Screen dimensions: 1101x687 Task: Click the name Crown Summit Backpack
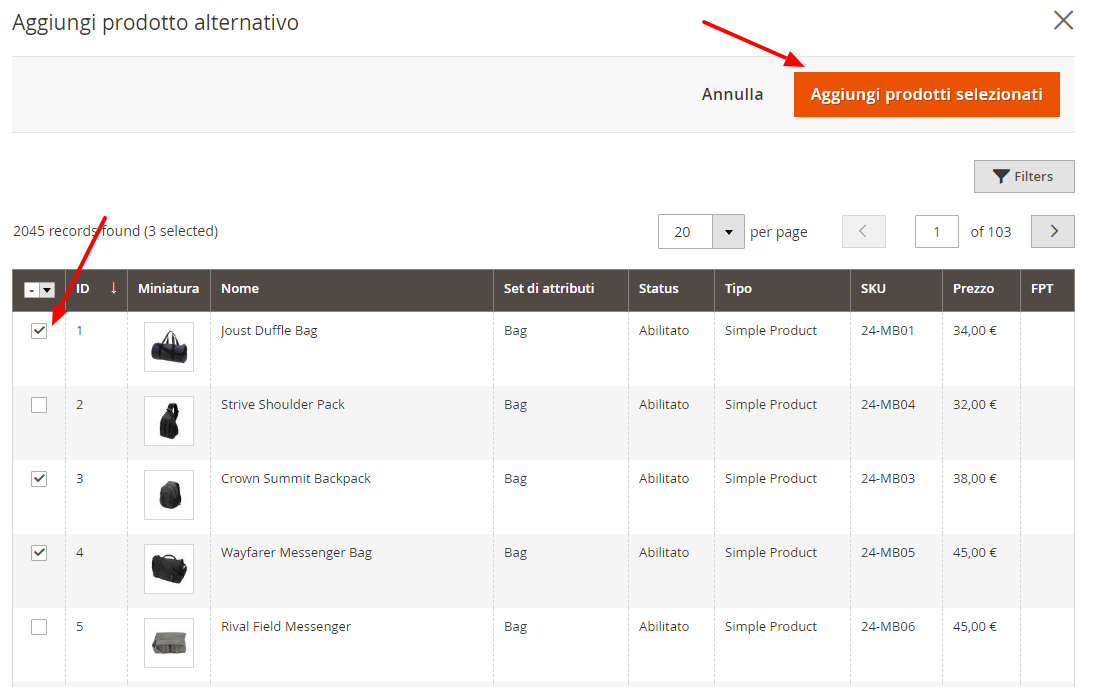click(296, 479)
